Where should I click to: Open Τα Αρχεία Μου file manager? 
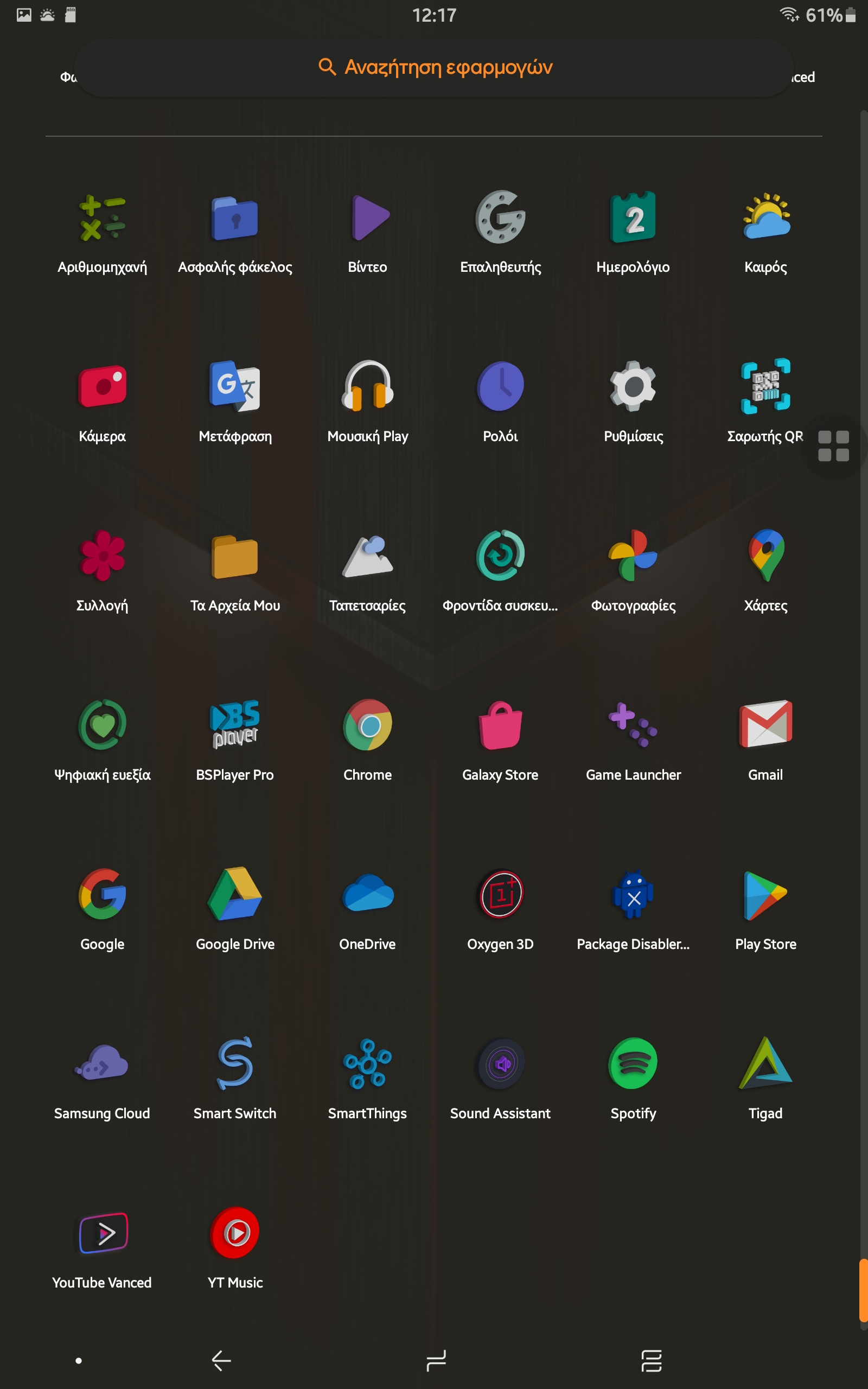coord(235,556)
